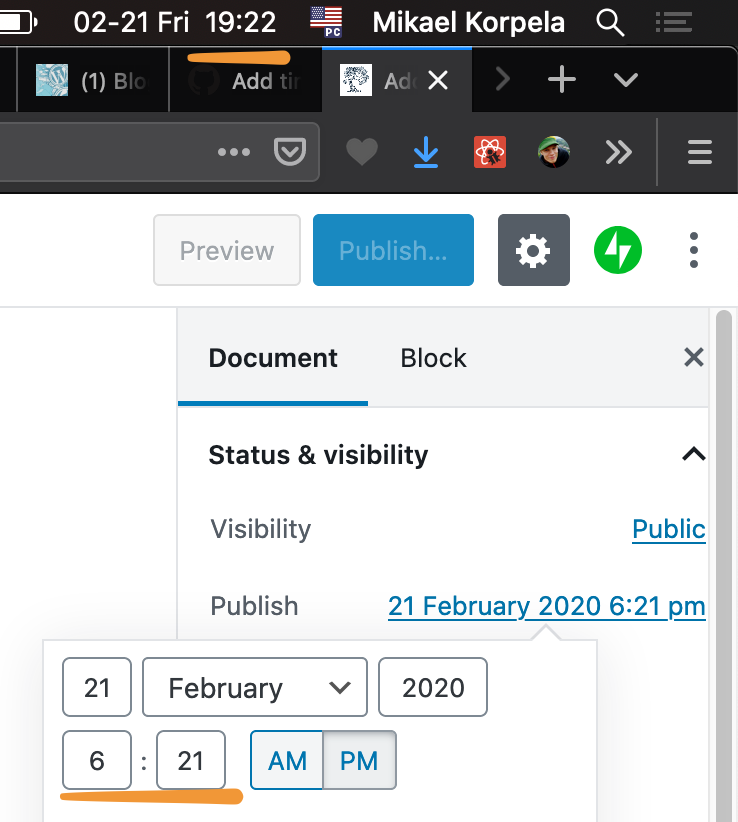
Task: Open the February month dropdown
Action: point(254,687)
